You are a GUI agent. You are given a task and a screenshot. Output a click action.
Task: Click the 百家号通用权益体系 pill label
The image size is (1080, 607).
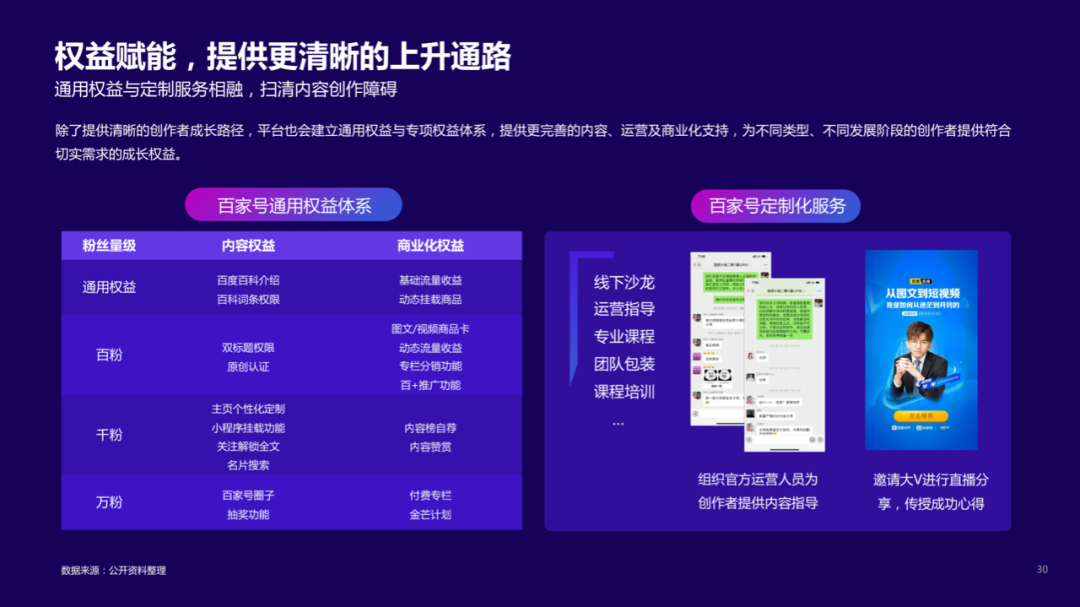click(293, 205)
